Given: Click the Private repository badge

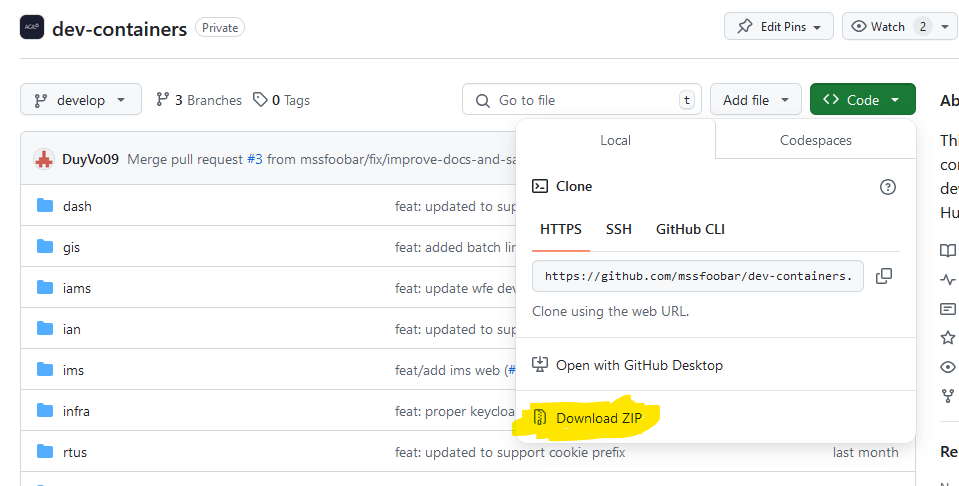Looking at the screenshot, I should click(x=220, y=28).
